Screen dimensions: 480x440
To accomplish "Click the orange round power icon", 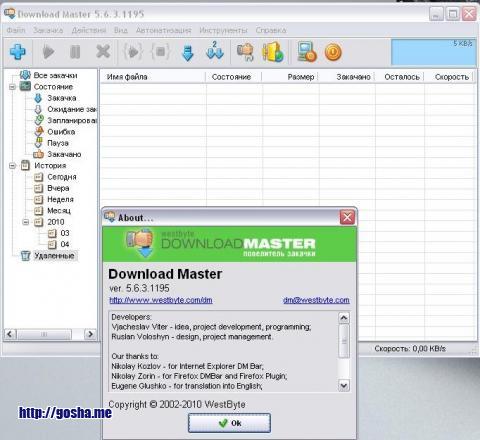I will coord(333,52).
